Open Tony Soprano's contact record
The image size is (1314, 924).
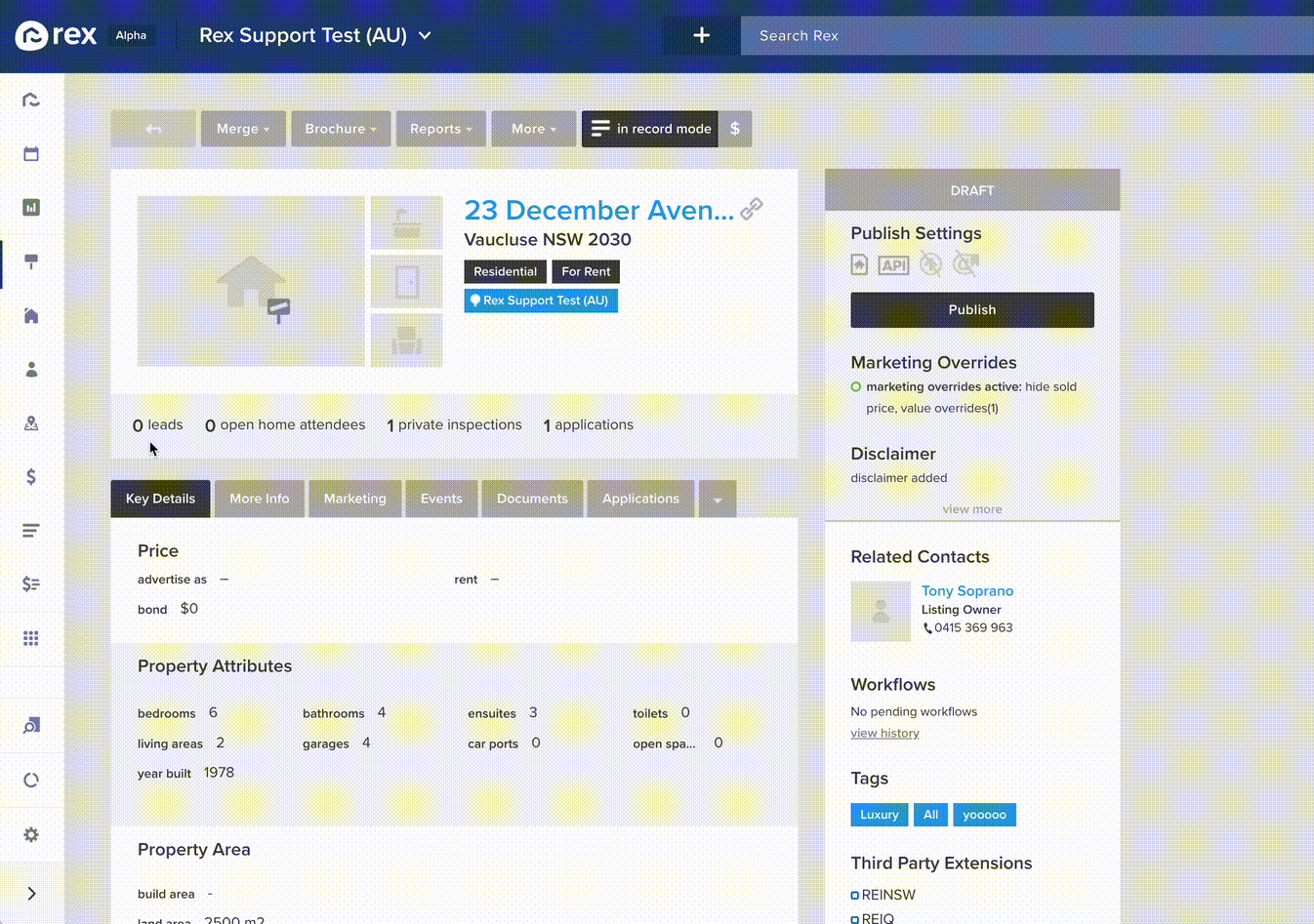(x=966, y=590)
